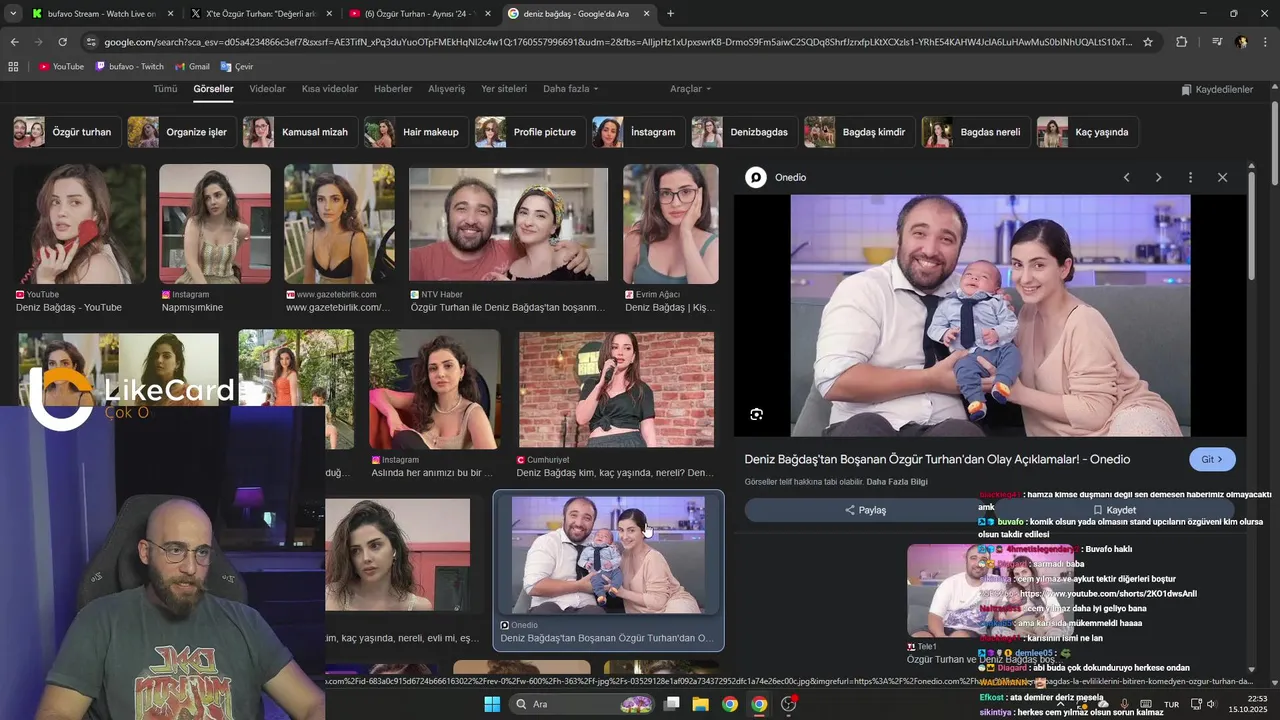Image resolution: width=1280 pixels, height=720 pixels.
Task: Select the İnstagram filter chip
Action: [x=638, y=132]
